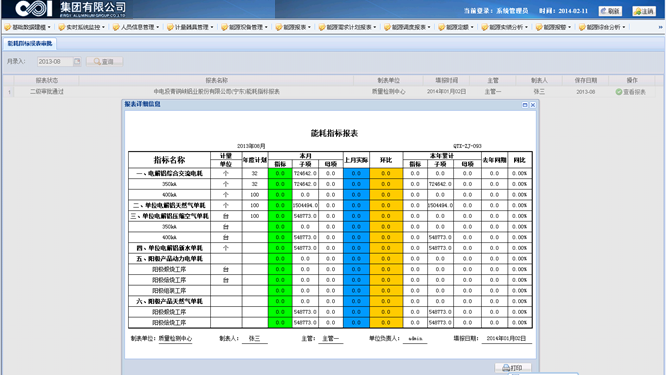Open the 能源报表 menu

294,27
